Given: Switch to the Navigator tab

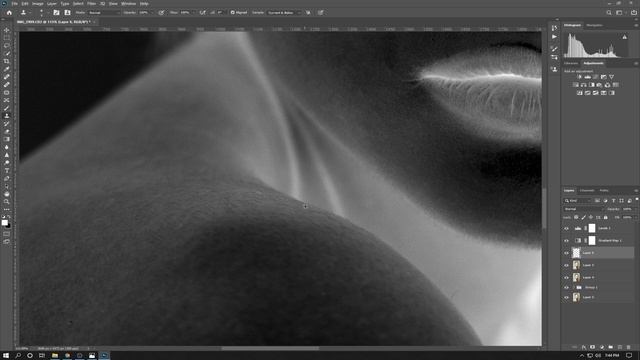Looking at the screenshot, I should (x=595, y=25).
